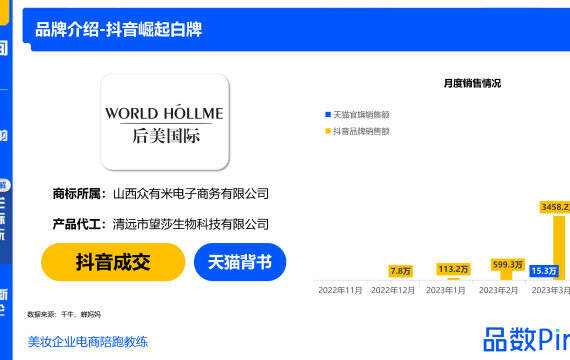Click the 月度销售情况 chart title
Viewport: 570px width, 360px height.
472,83
